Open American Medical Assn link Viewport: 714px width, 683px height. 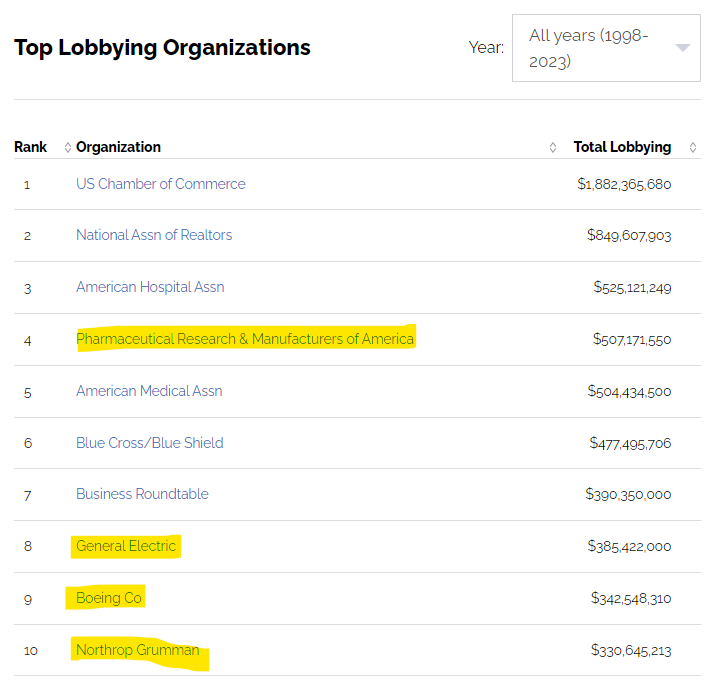click(x=149, y=391)
